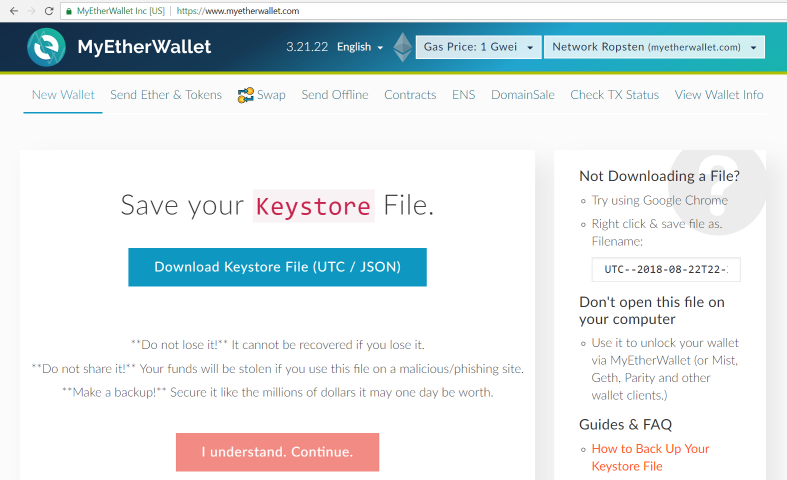The image size is (787, 480).
Task: Reload the page with the refresh icon
Action: [x=49, y=11]
